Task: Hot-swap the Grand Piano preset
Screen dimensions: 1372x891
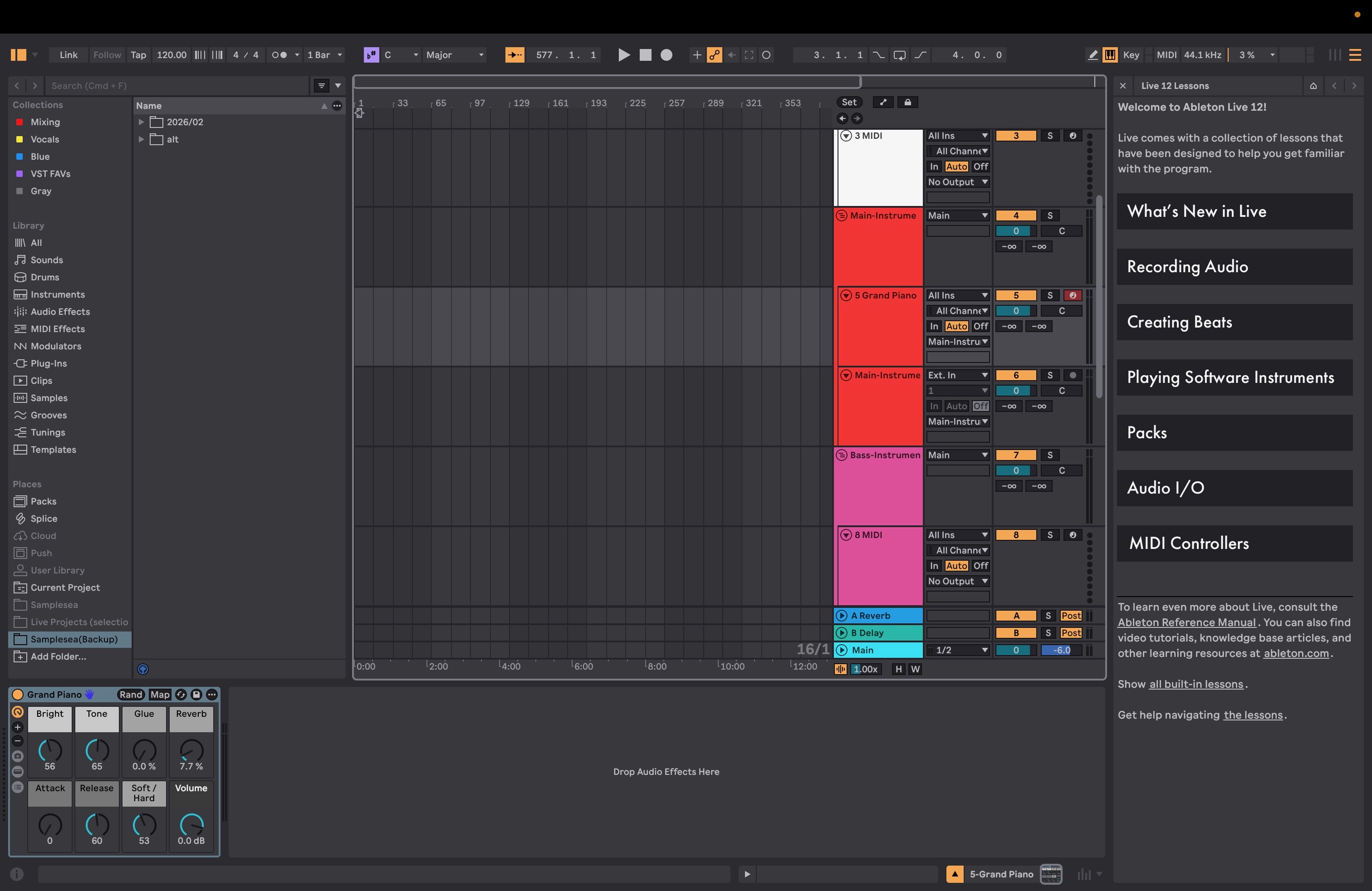Action: [181, 695]
